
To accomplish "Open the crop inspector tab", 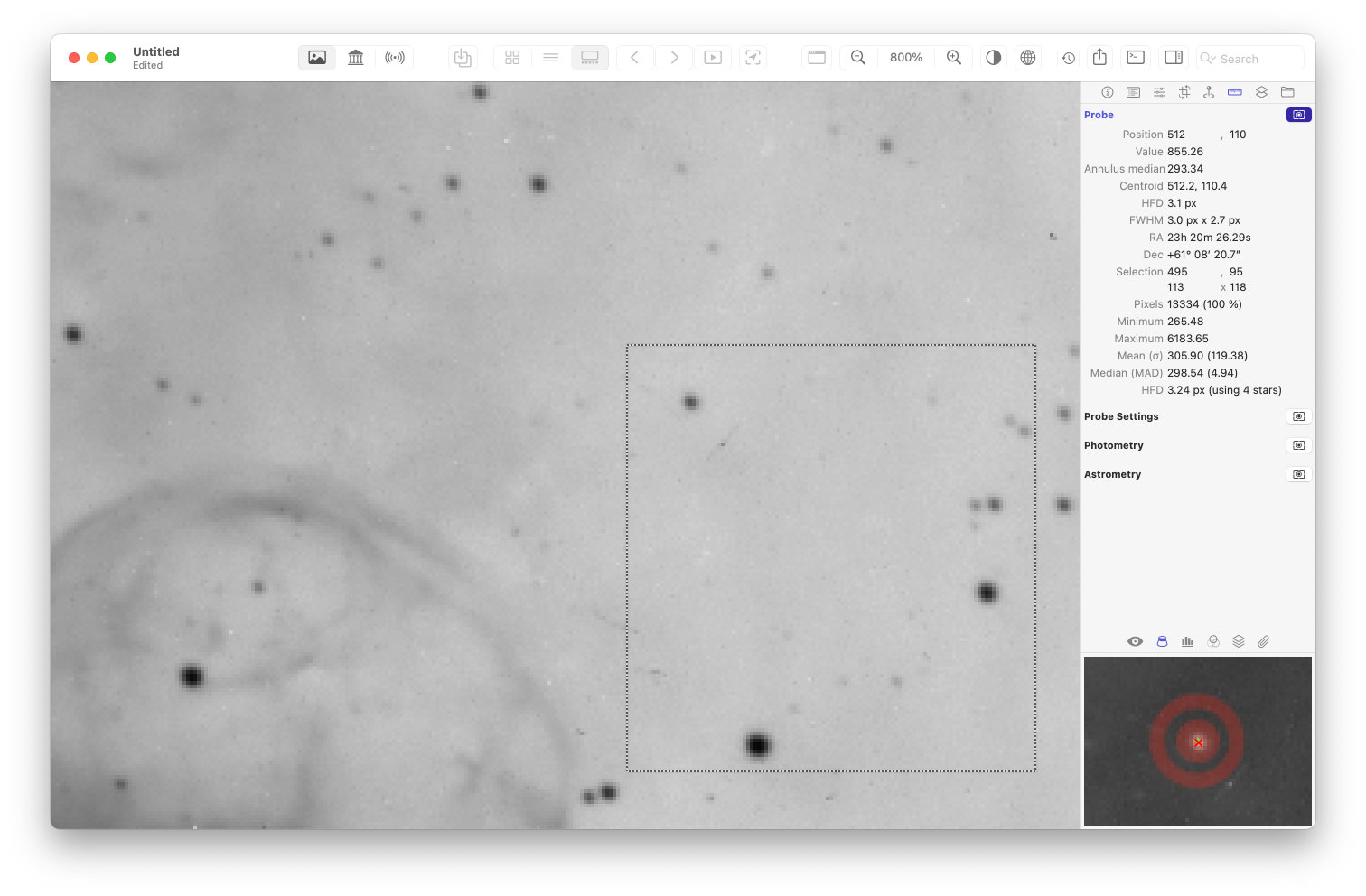I will click(1184, 92).
